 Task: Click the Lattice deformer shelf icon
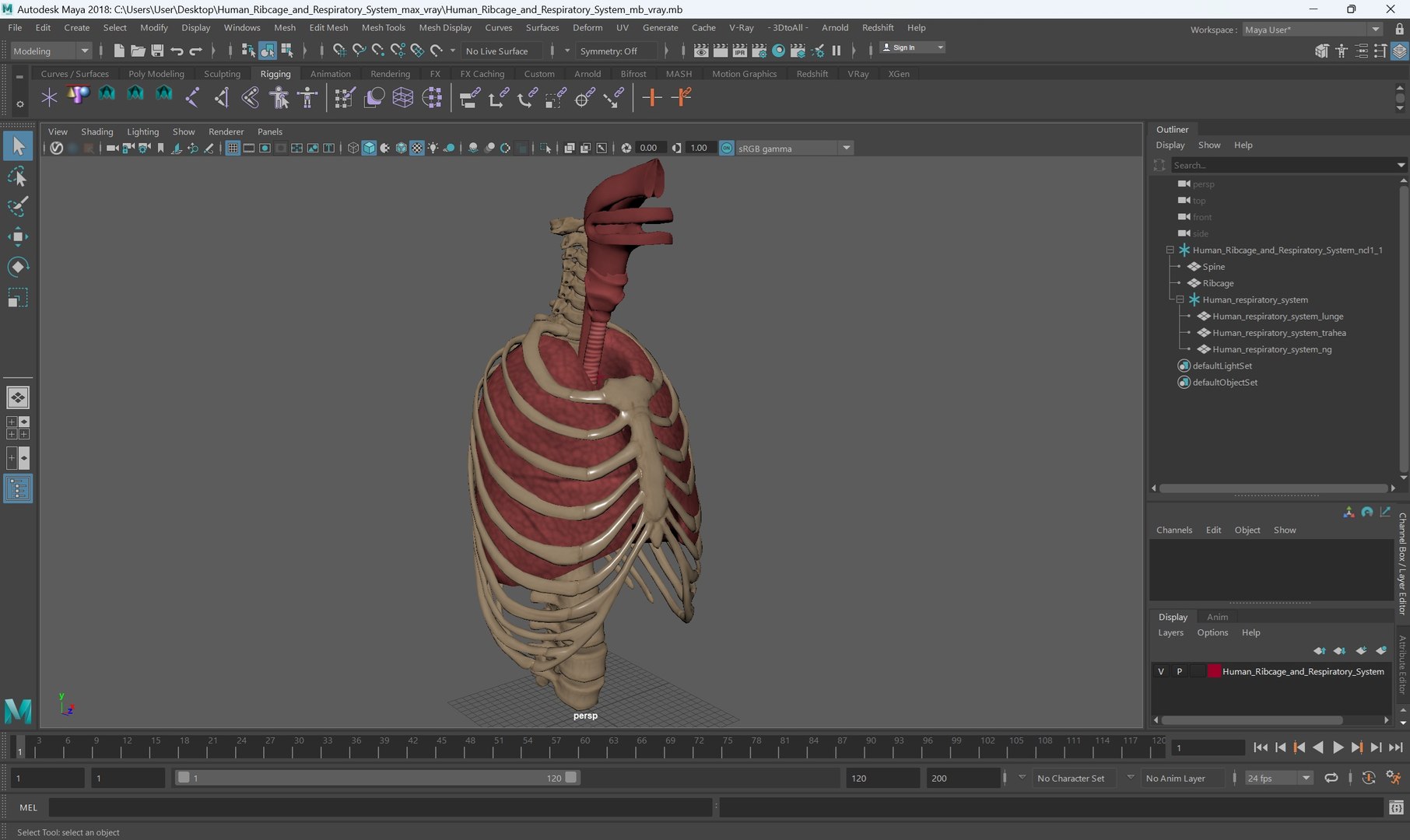click(x=402, y=97)
